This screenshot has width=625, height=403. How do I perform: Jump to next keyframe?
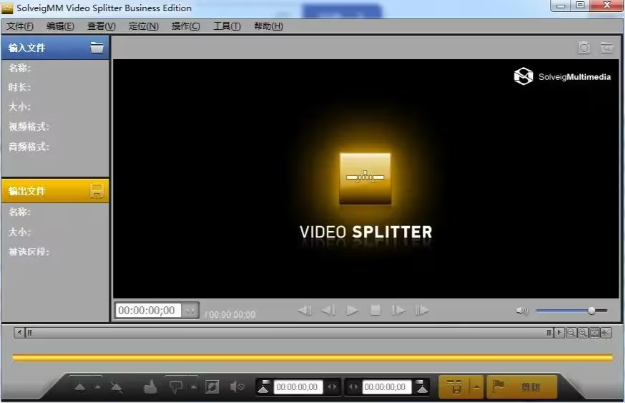click(422, 310)
